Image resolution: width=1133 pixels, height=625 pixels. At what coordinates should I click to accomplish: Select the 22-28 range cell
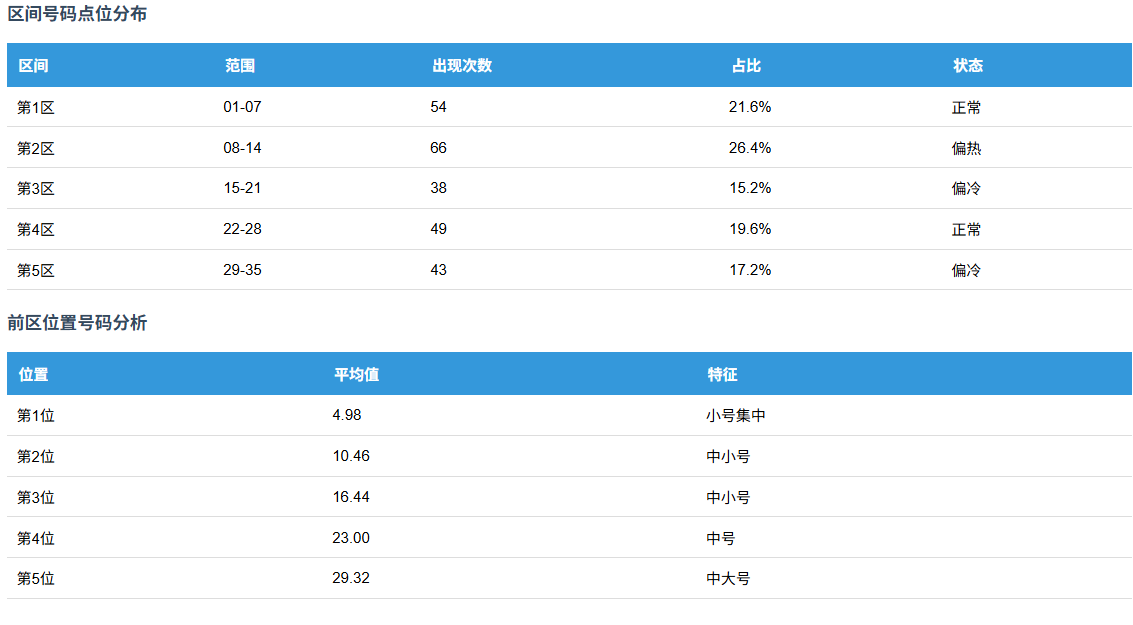tap(242, 229)
